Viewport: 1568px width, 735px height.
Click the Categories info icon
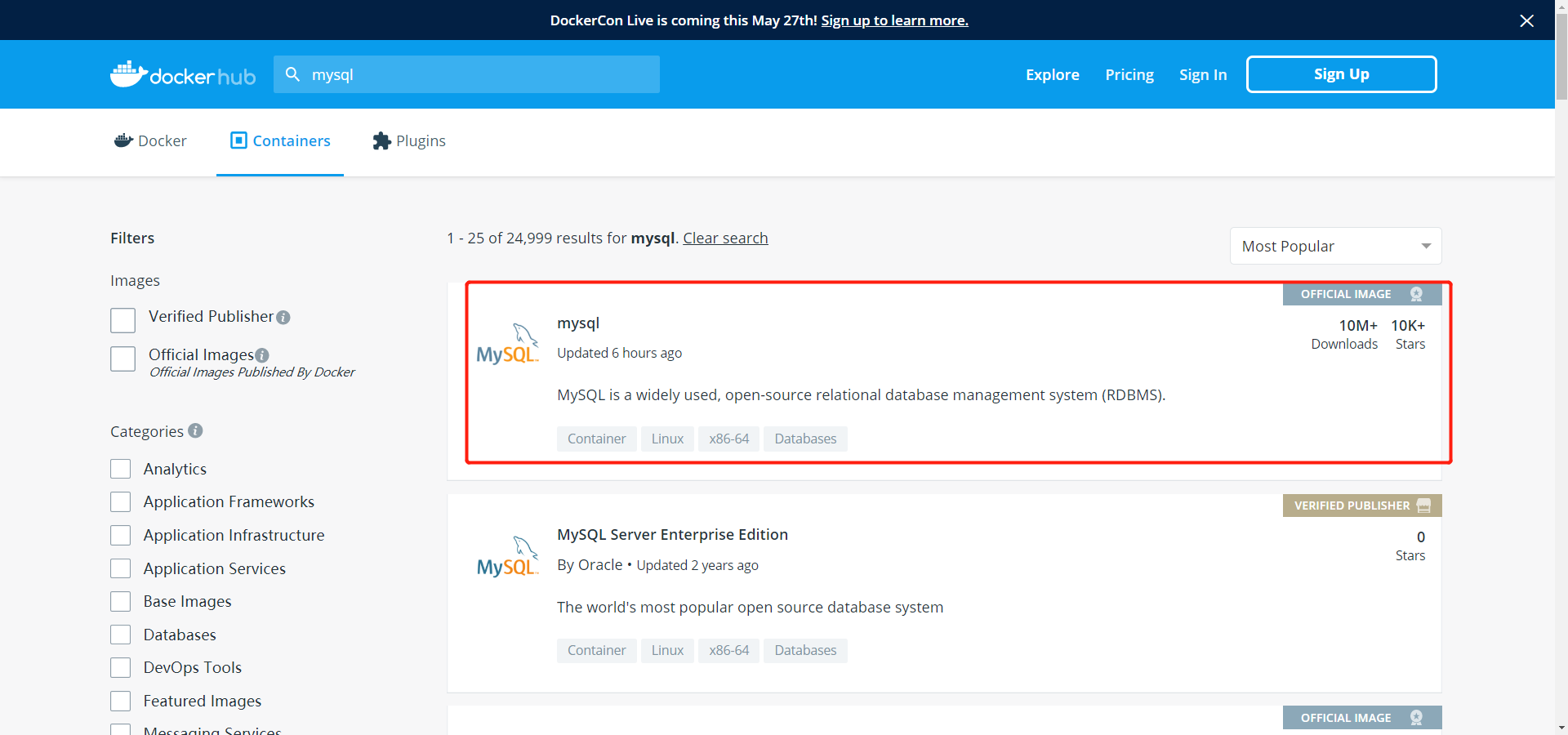click(195, 430)
